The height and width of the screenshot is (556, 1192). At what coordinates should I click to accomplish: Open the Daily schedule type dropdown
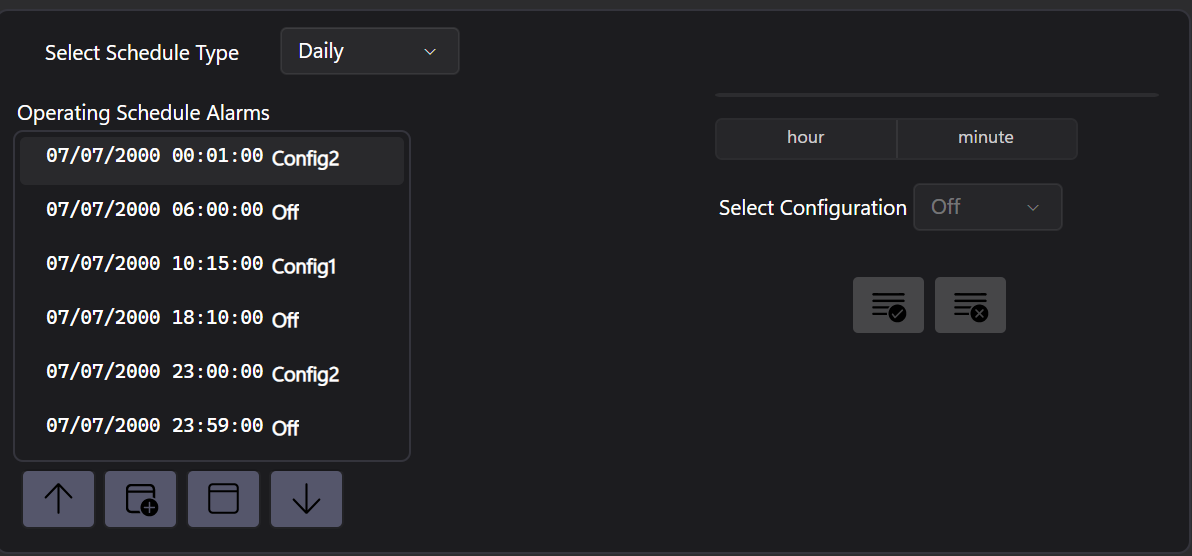click(369, 52)
